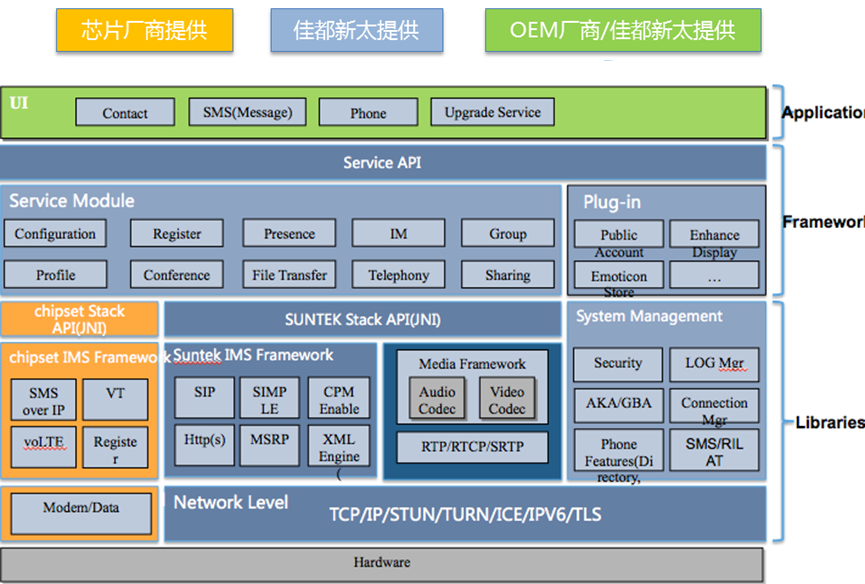Screen dimensions: 865x584
Task: Click the Phone box in UI layer
Action: pos(368,113)
